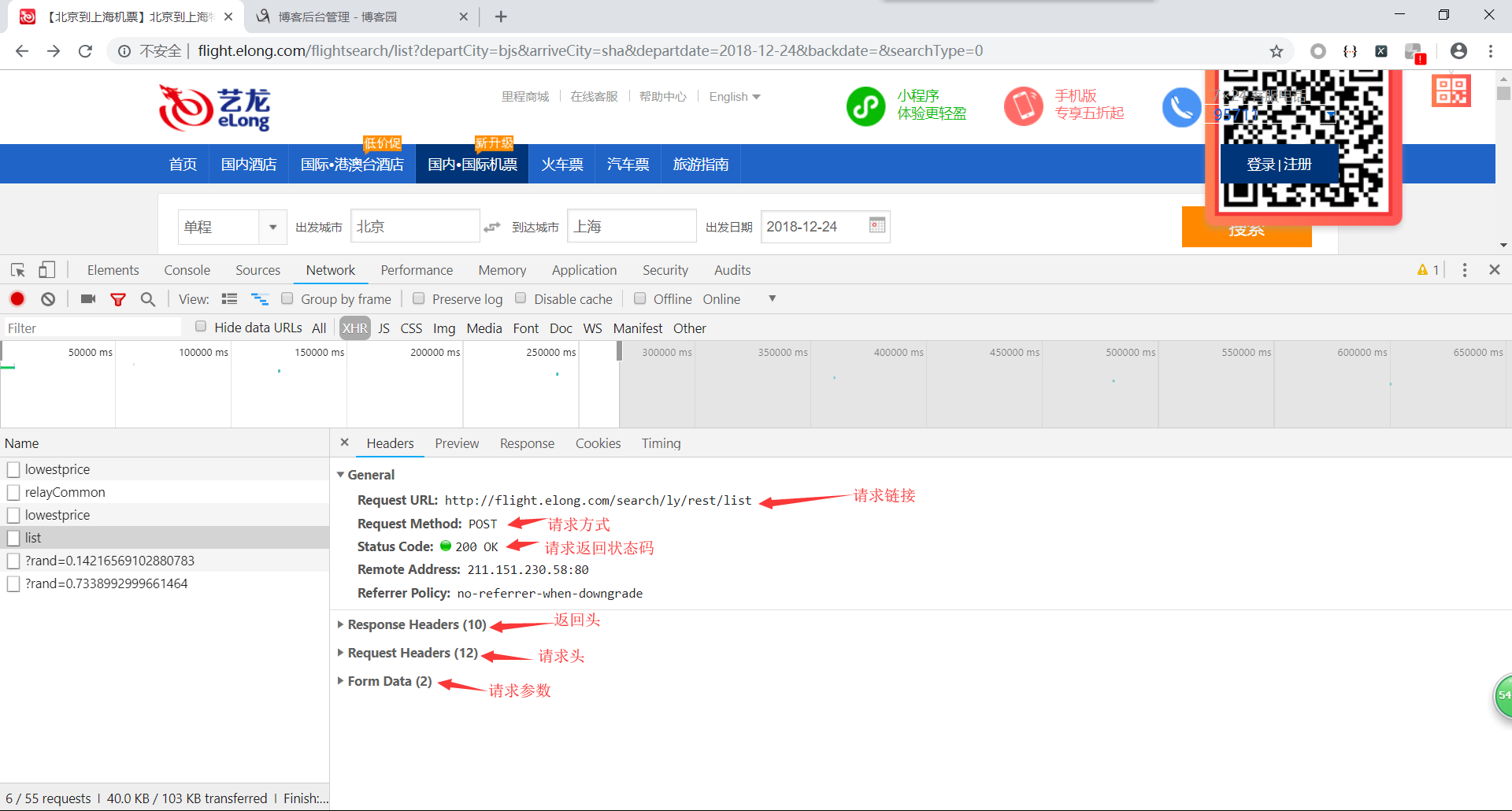Clear the network log

click(x=48, y=299)
